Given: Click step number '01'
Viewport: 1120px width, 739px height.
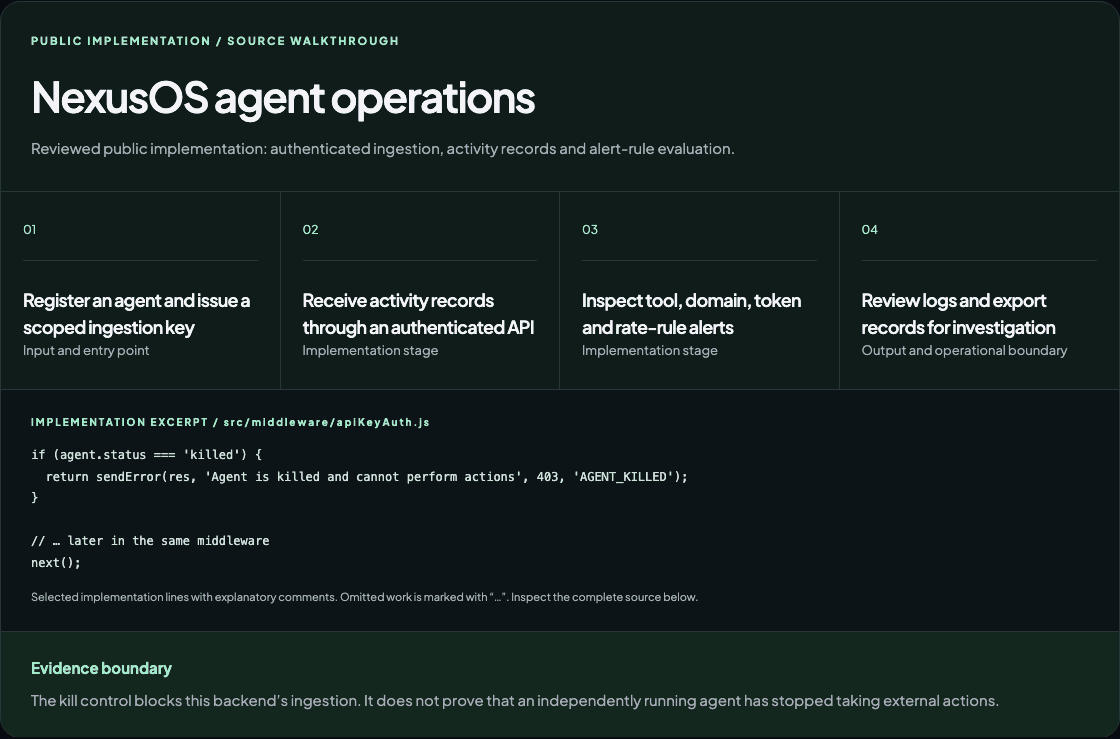Looking at the screenshot, I should pos(29,229).
